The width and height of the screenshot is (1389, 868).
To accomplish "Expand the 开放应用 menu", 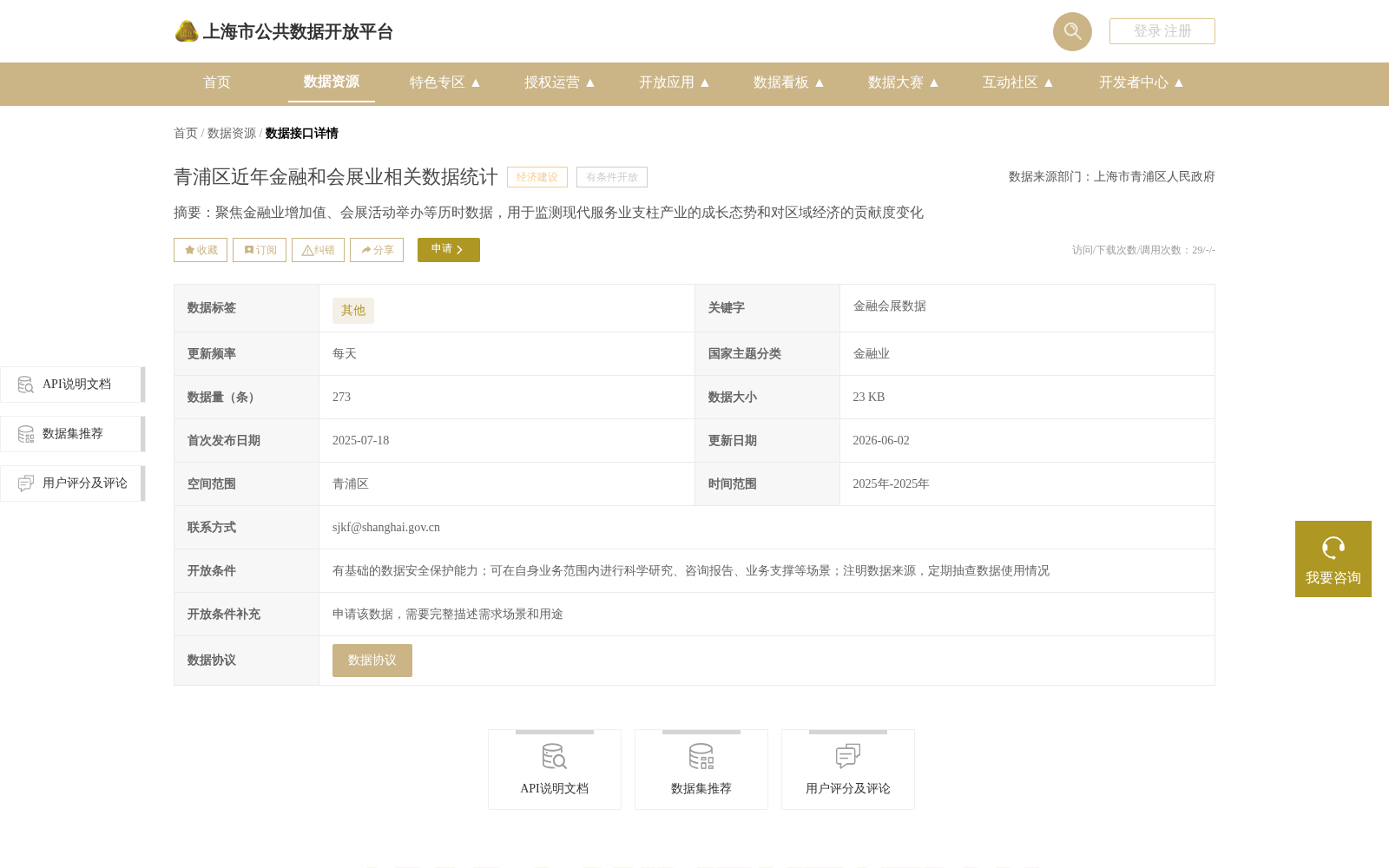I will point(675,82).
